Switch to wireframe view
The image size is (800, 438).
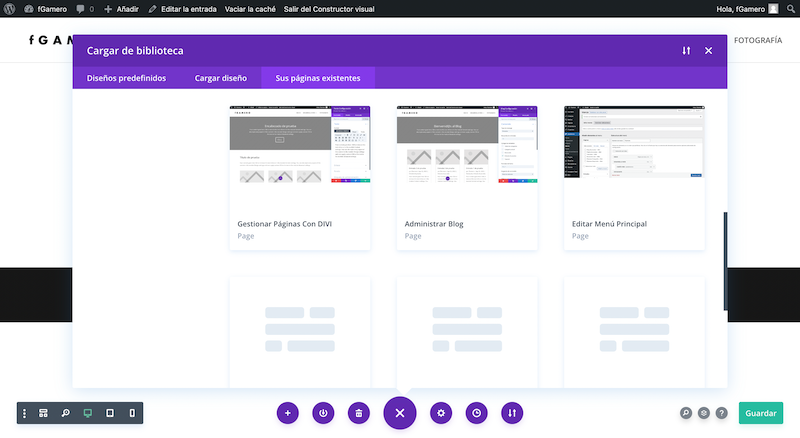[x=43, y=413]
